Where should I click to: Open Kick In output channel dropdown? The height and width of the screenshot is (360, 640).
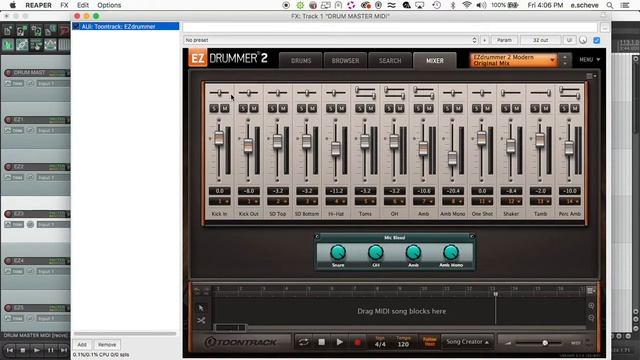(220, 201)
